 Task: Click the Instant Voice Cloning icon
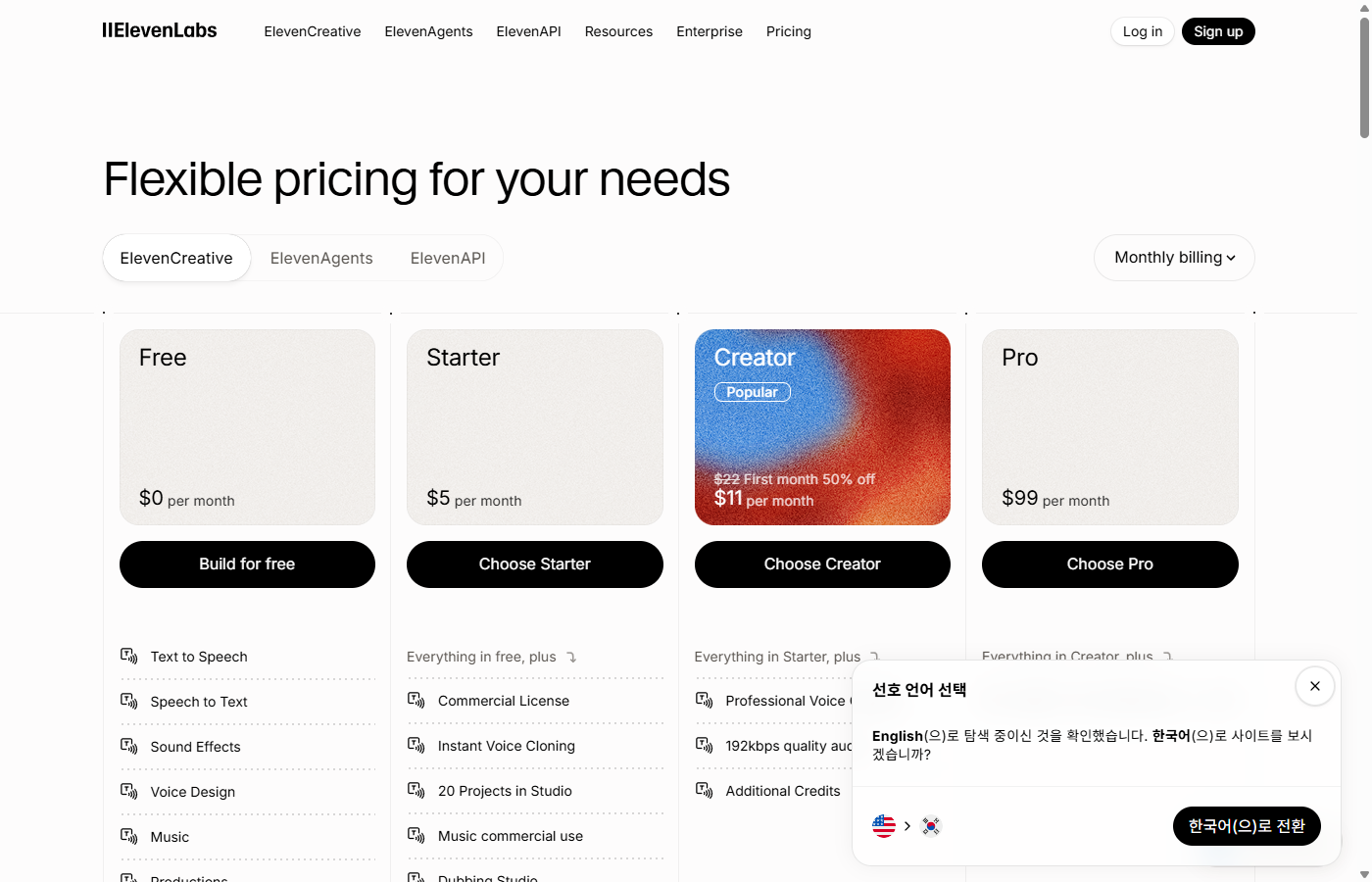416,745
